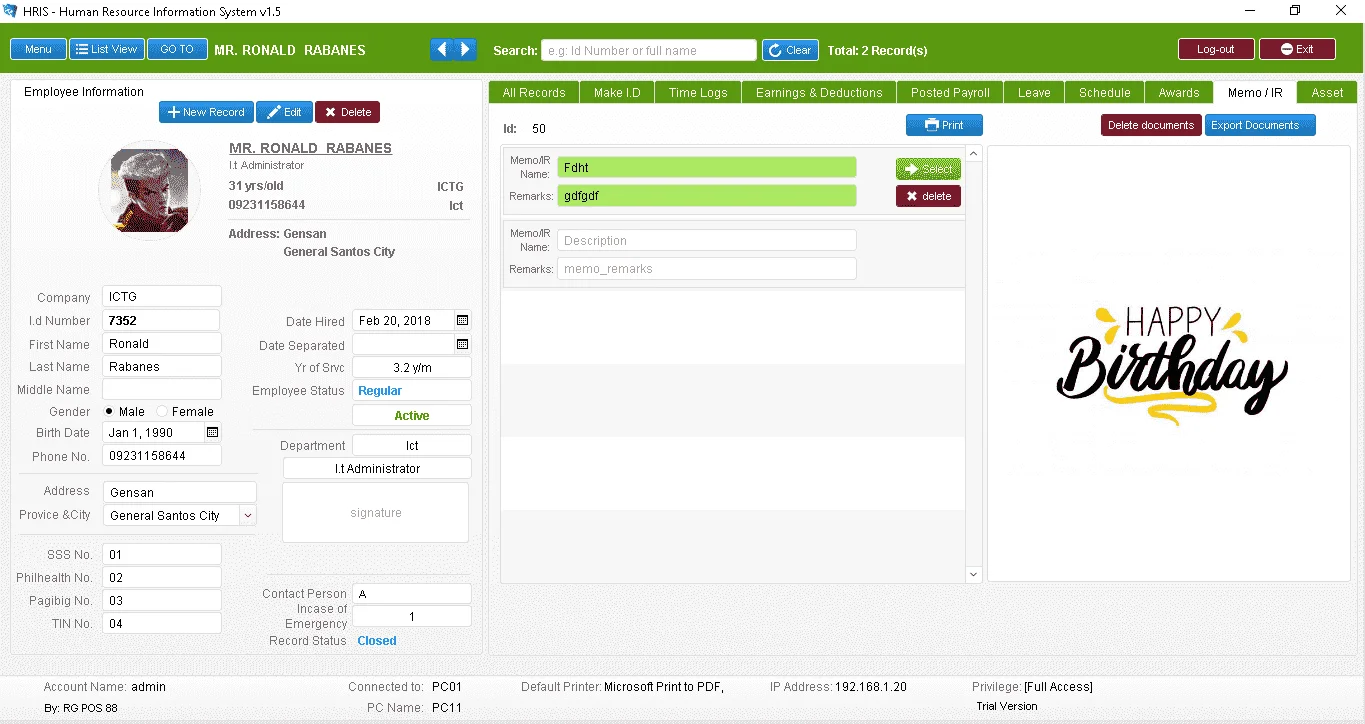This screenshot has height=724, width=1365.
Task: Delete the employee record
Action: pyautogui.click(x=347, y=112)
